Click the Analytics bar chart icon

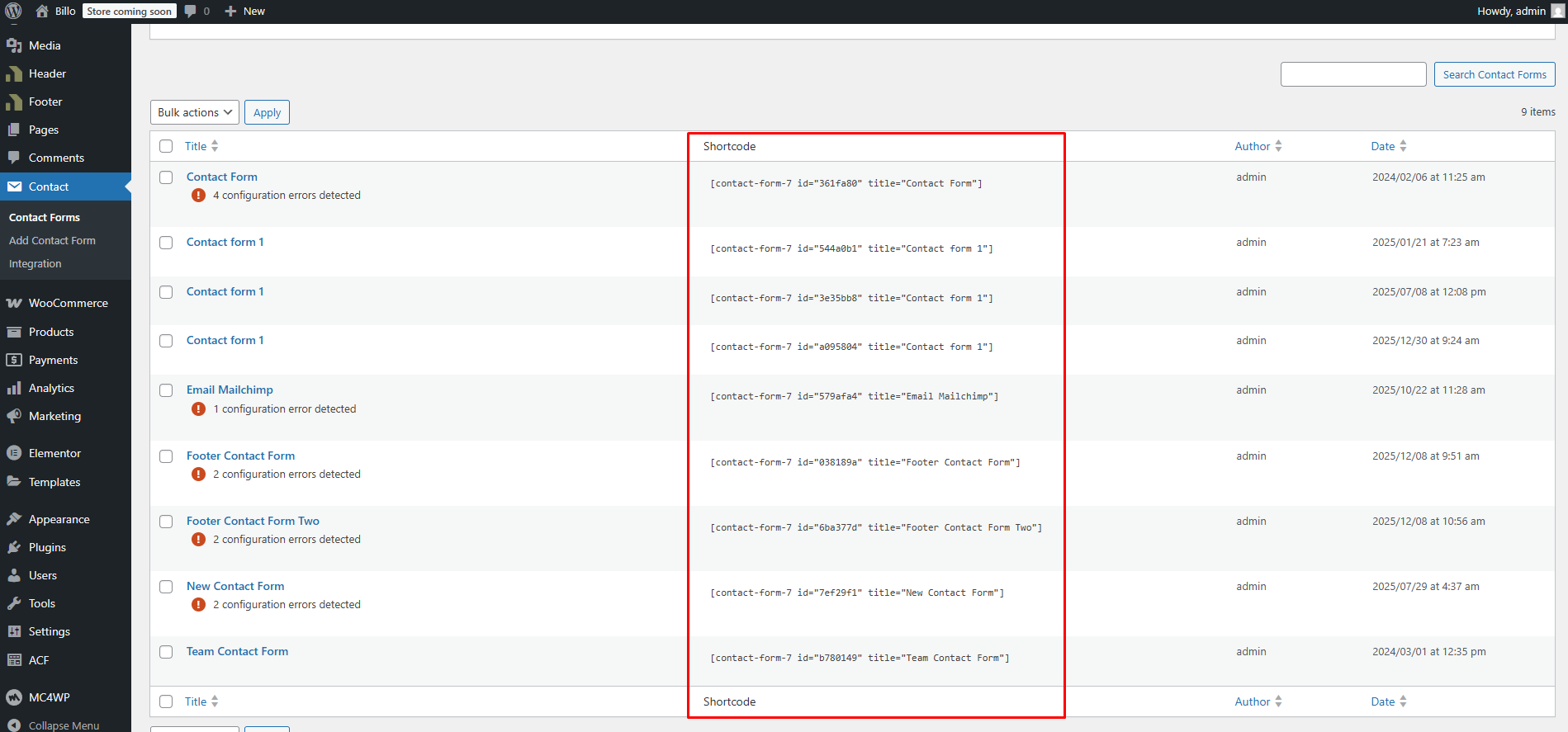pyautogui.click(x=14, y=388)
